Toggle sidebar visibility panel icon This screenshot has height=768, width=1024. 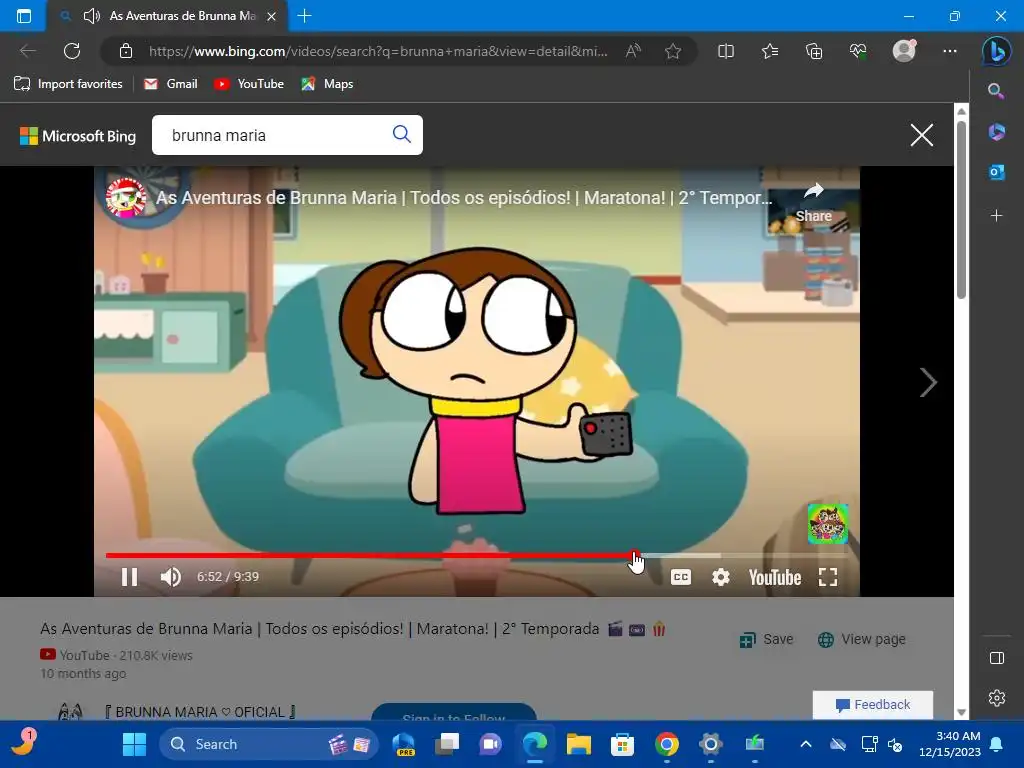click(x=997, y=658)
